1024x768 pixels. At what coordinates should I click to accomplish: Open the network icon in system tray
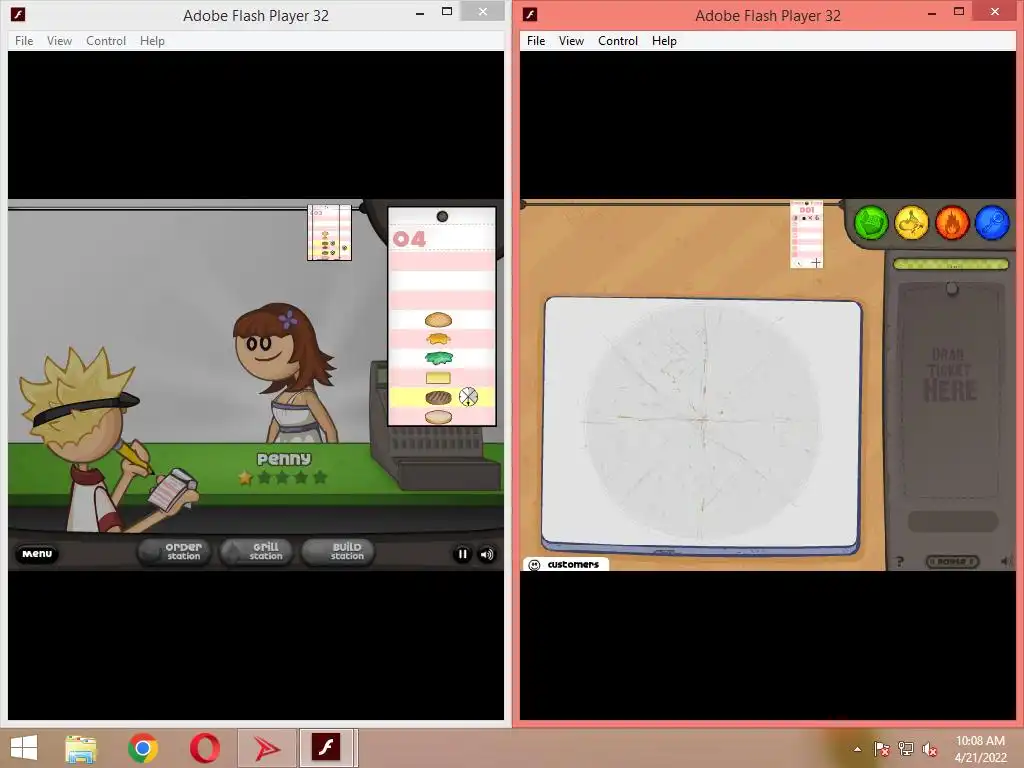tap(906, 749)
